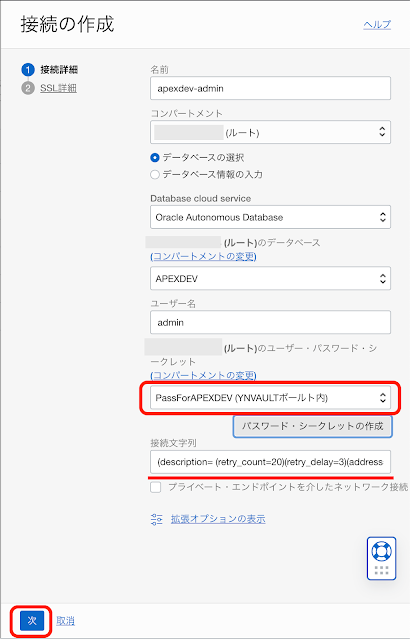Click コンパートメントの変更 link under password secret
This screenshot has height=640, width=410.
click(203, 375)
